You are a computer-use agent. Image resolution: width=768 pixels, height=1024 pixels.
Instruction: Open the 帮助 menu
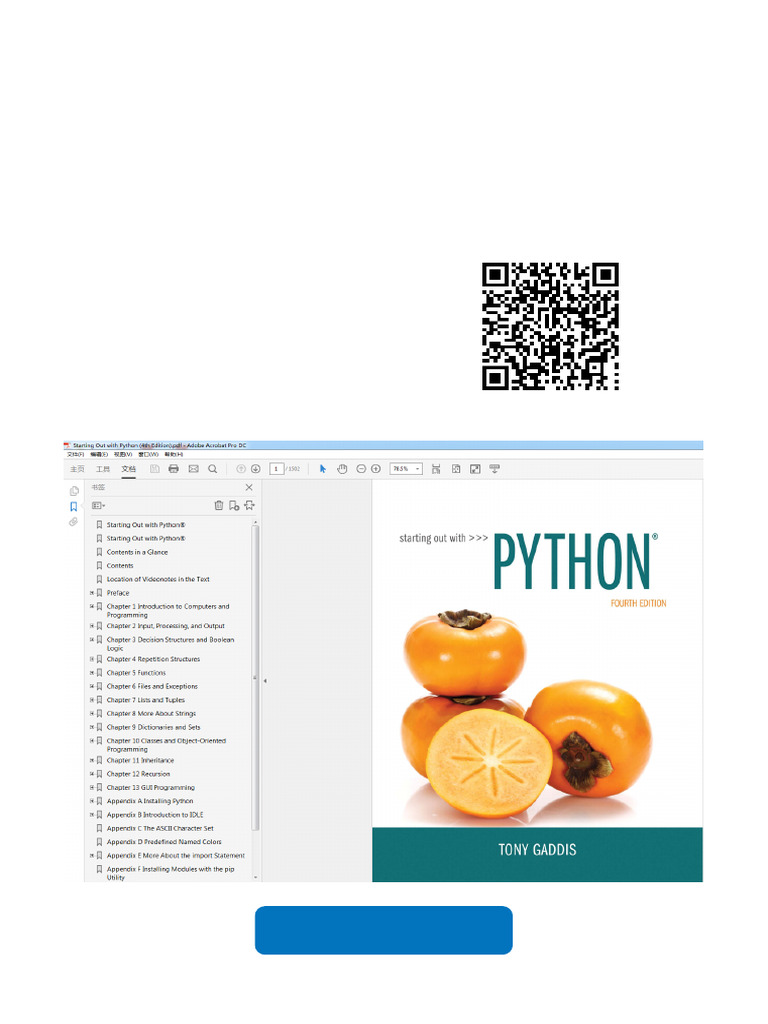coord(174,454)
